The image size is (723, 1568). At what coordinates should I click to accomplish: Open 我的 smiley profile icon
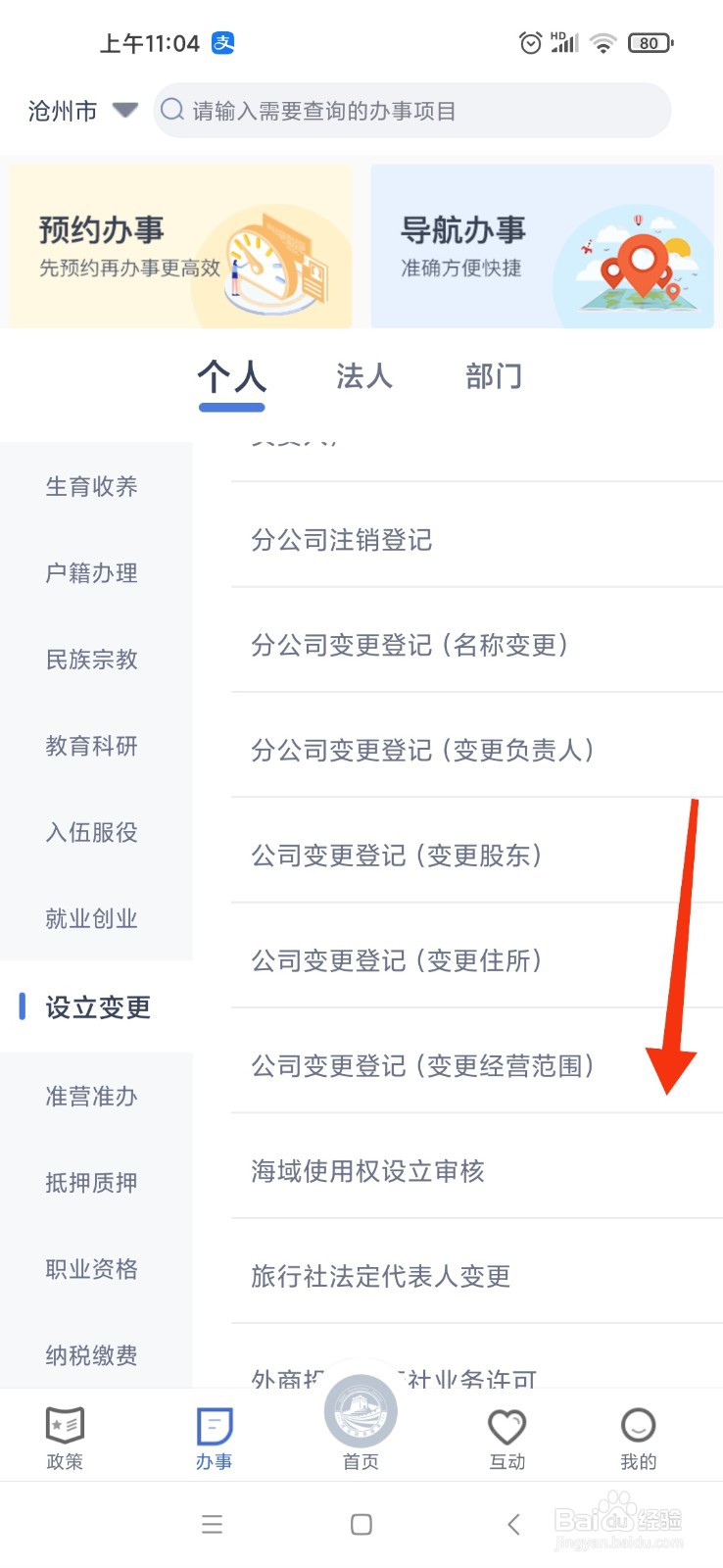pyautogui.click(x=638, y=1426)
